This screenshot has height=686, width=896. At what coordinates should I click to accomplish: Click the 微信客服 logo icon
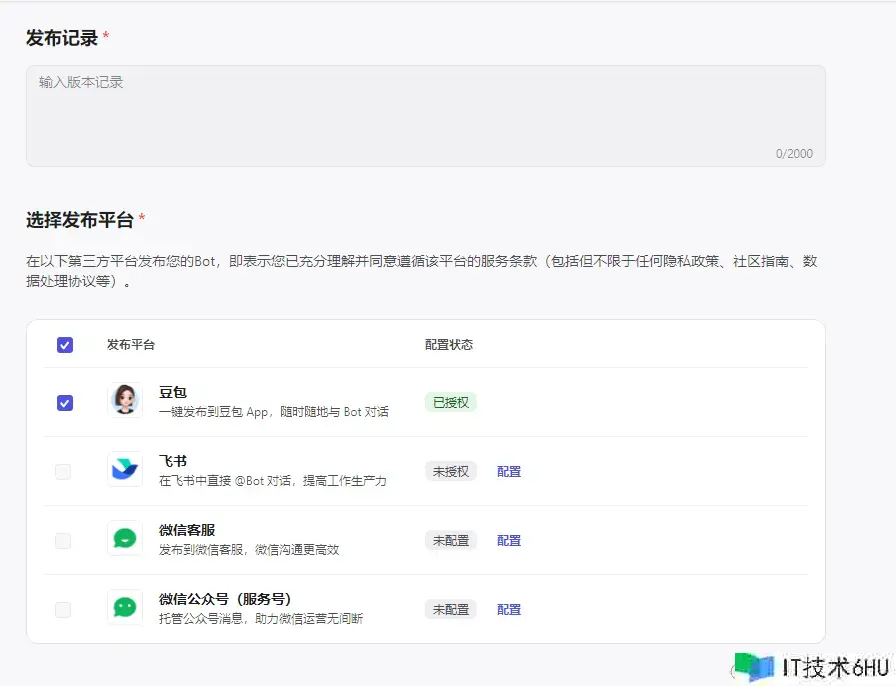click(x=125, y=538)
